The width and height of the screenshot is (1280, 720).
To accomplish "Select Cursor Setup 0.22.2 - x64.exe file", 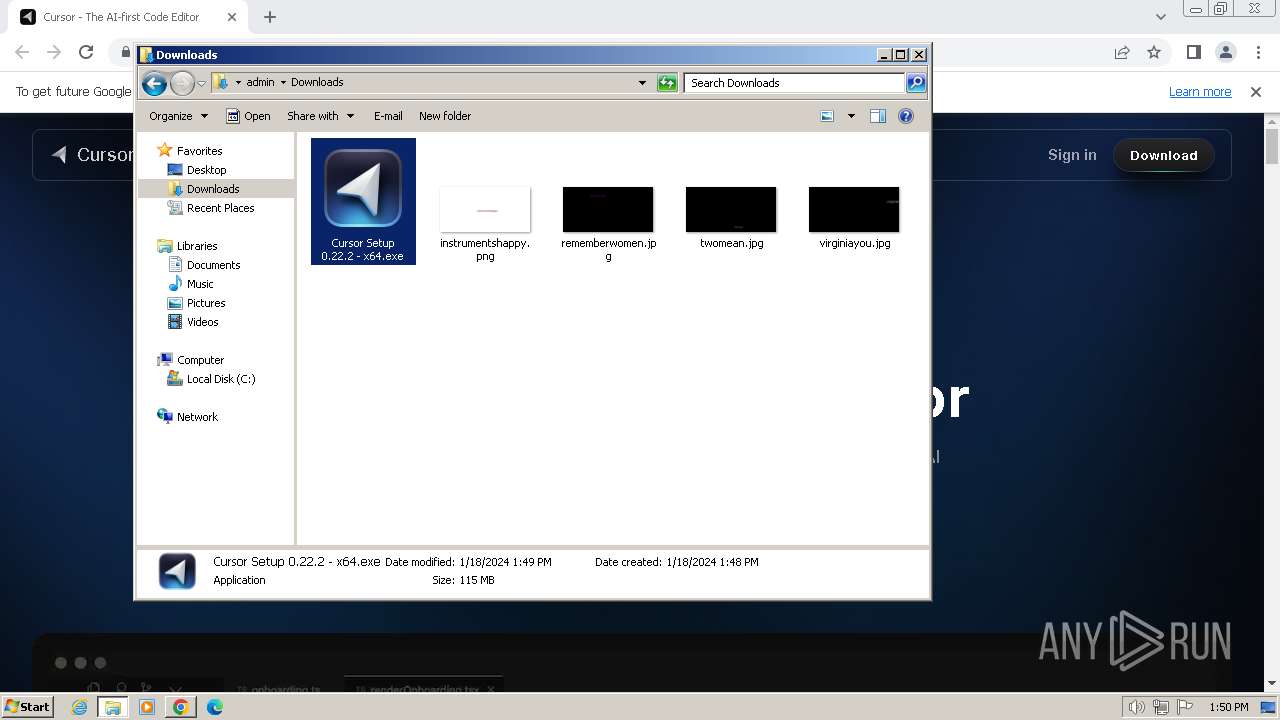I will (363, 202).
